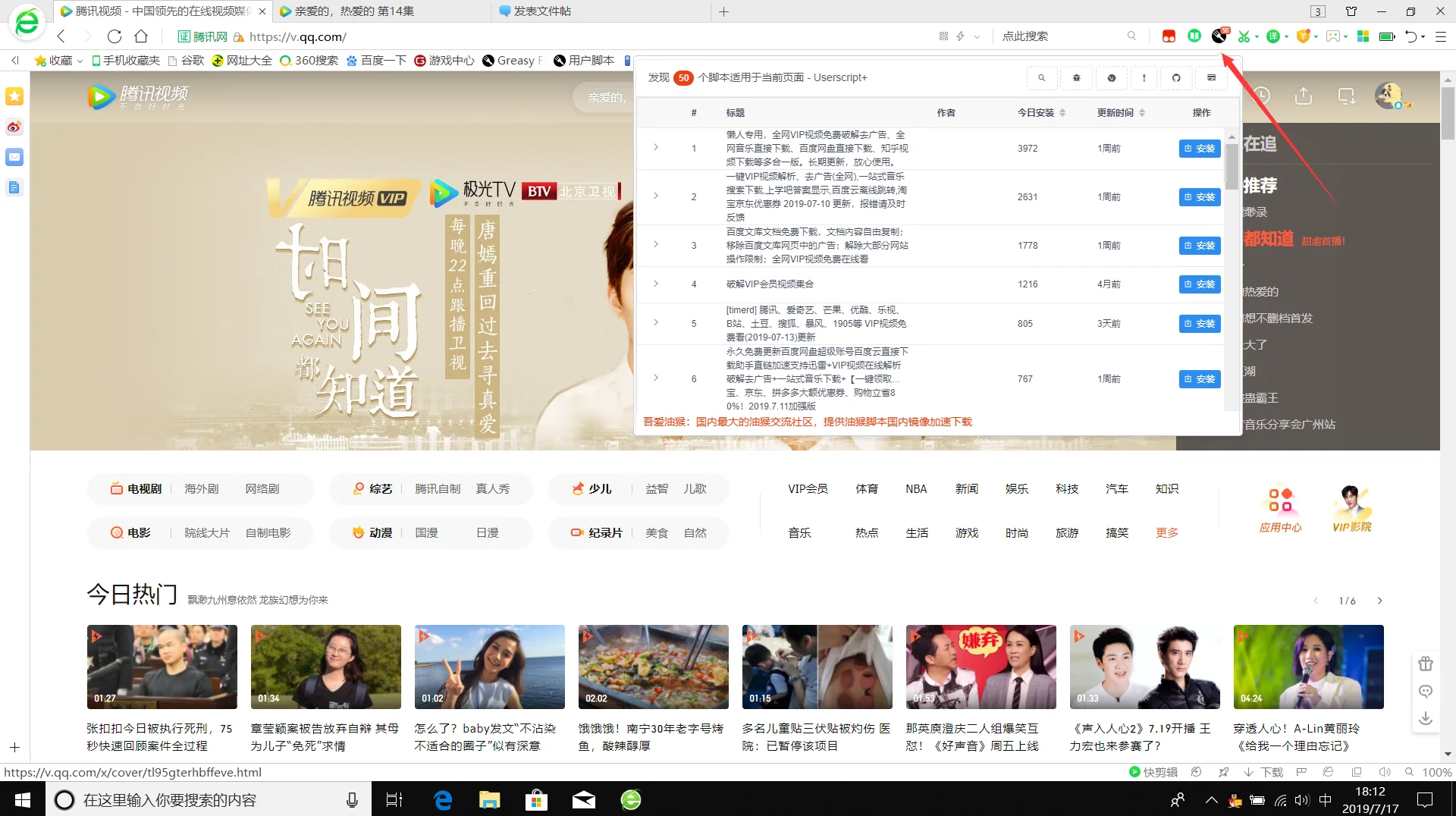
Task: Select the 综艺 category
Action: [x=373, y=489]
